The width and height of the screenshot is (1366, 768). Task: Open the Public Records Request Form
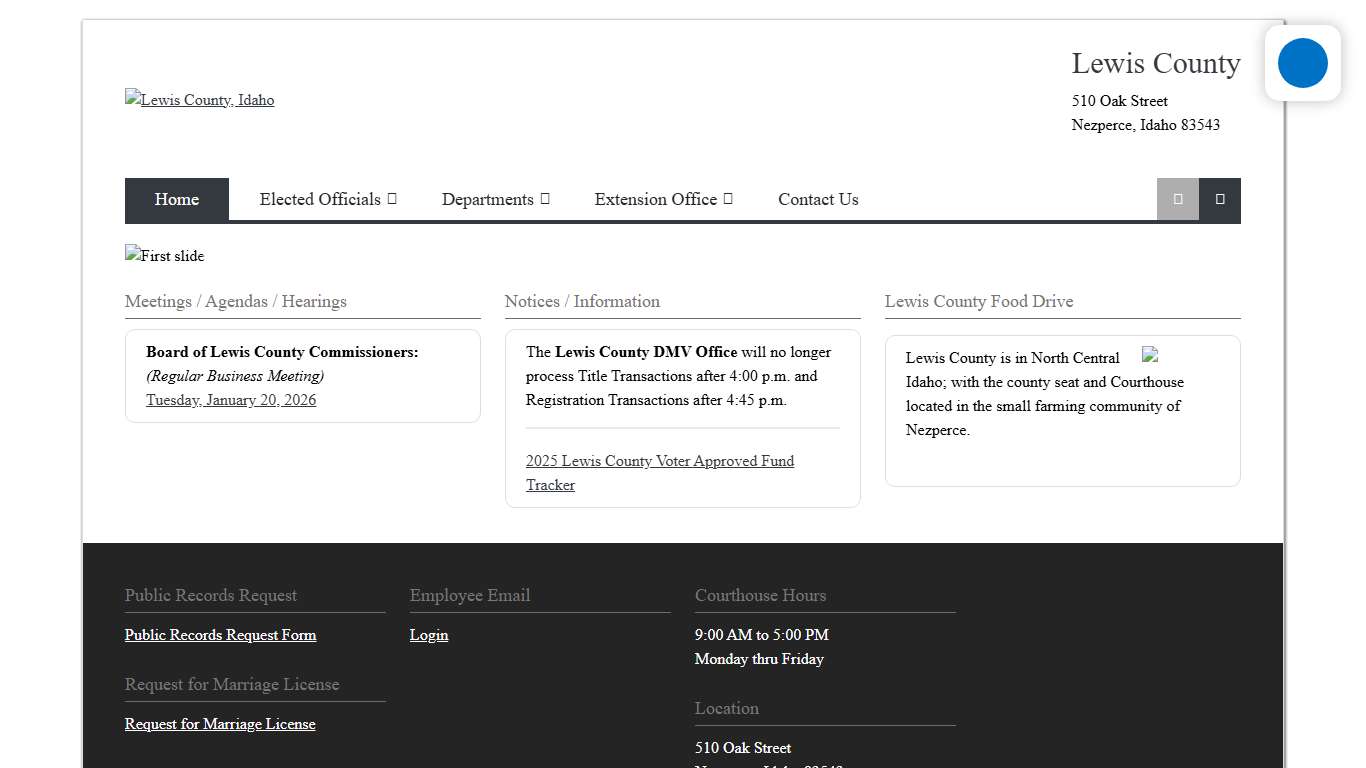pyautogui.click(x=220, y=635)
